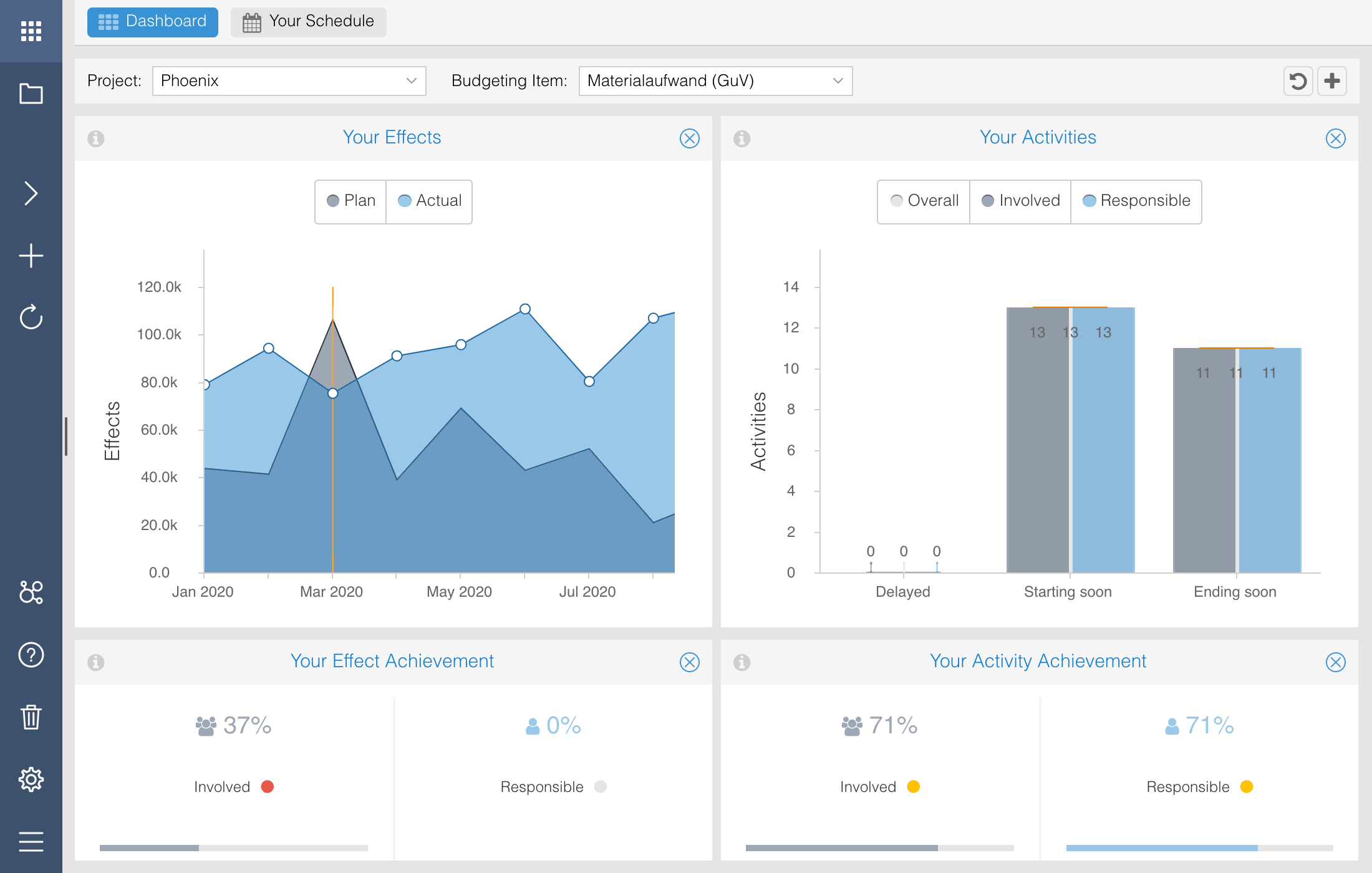Expand sidebar with the chevron arrow
Viewport: 1372px width, 873px height.
(x=31, y=193)
